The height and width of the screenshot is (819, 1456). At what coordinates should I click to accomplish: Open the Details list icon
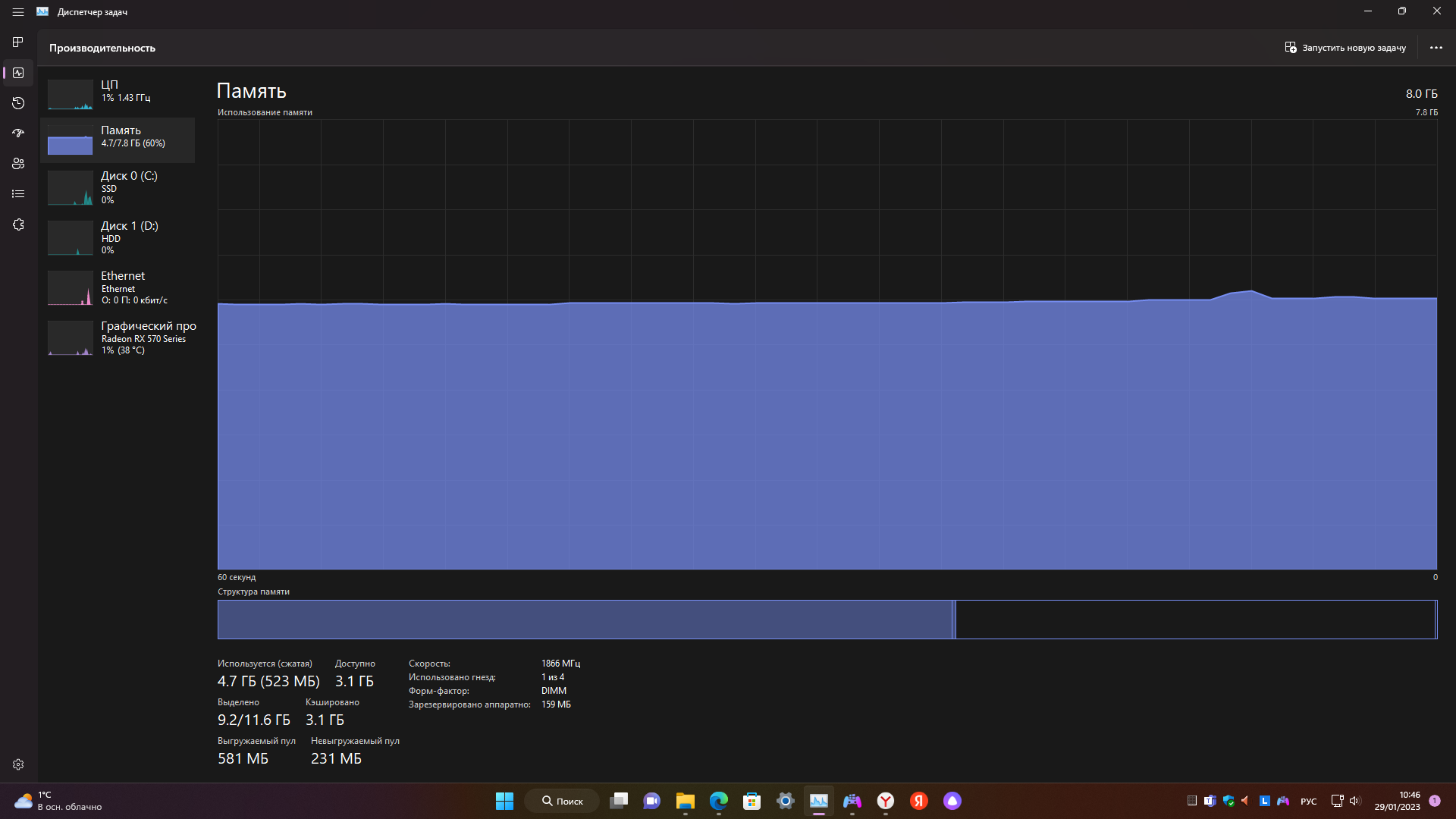[x=18, y=194]
